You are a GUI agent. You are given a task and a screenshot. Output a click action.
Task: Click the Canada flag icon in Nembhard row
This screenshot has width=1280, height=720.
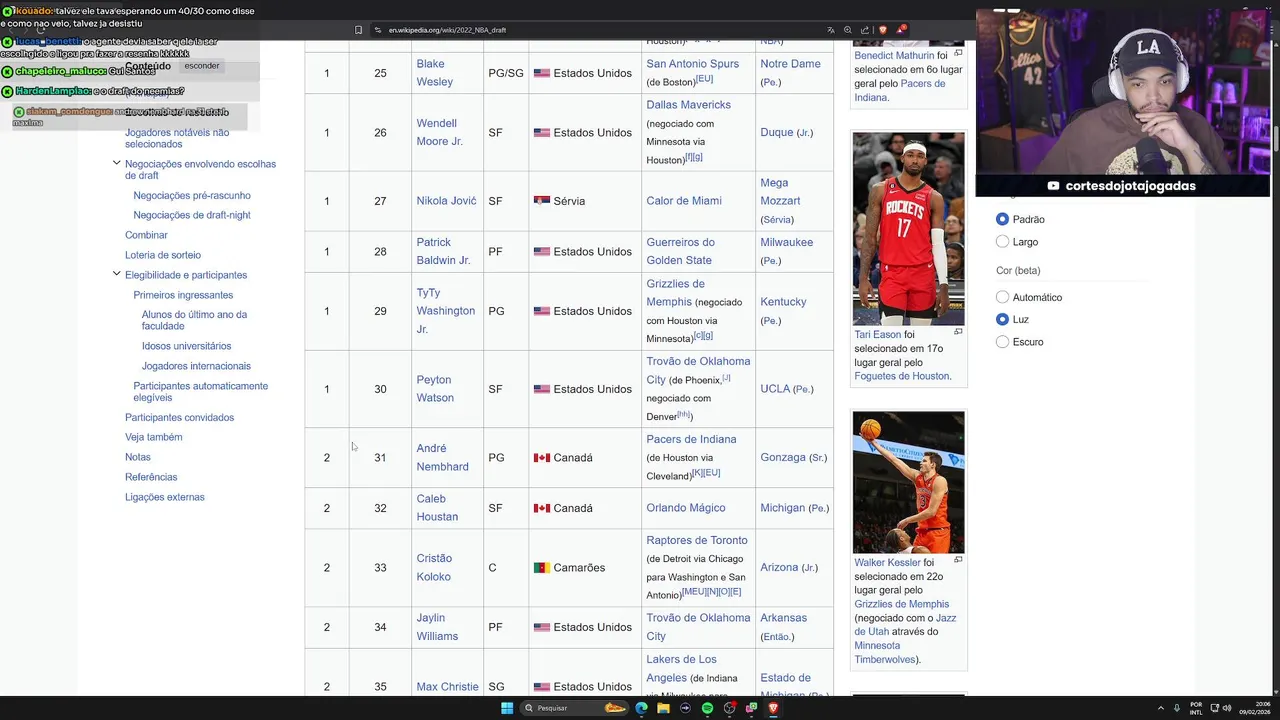coord(542,458)
